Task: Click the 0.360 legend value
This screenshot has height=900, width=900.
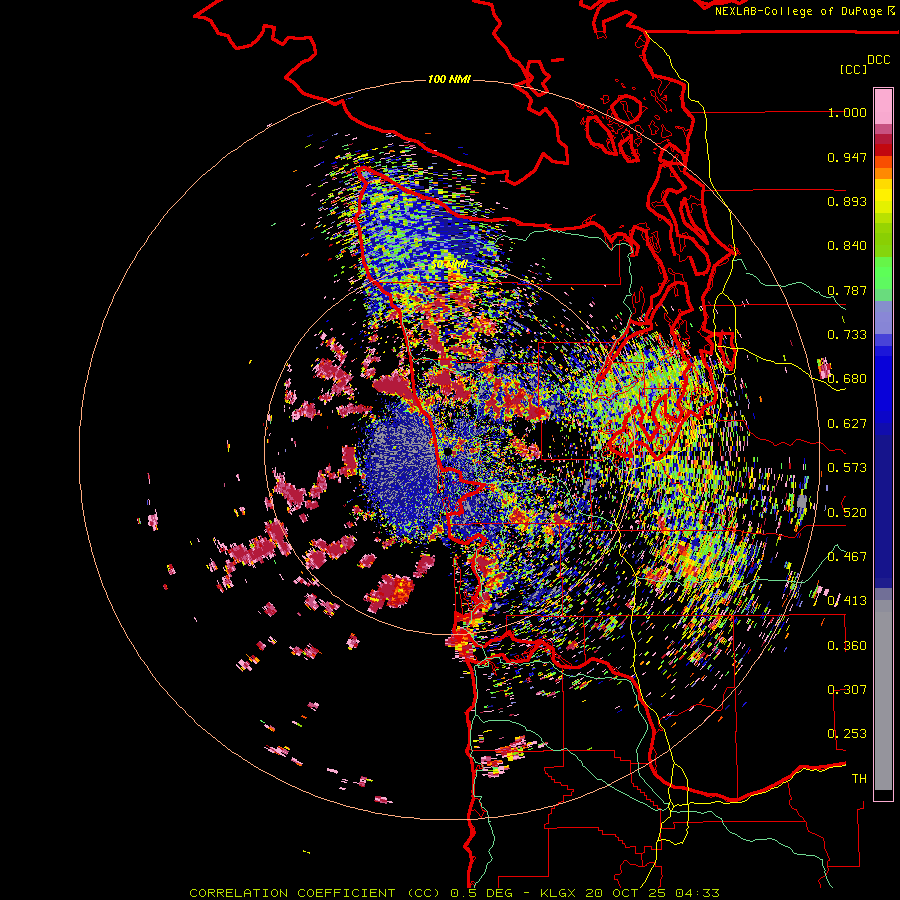Action: point(847,646)
